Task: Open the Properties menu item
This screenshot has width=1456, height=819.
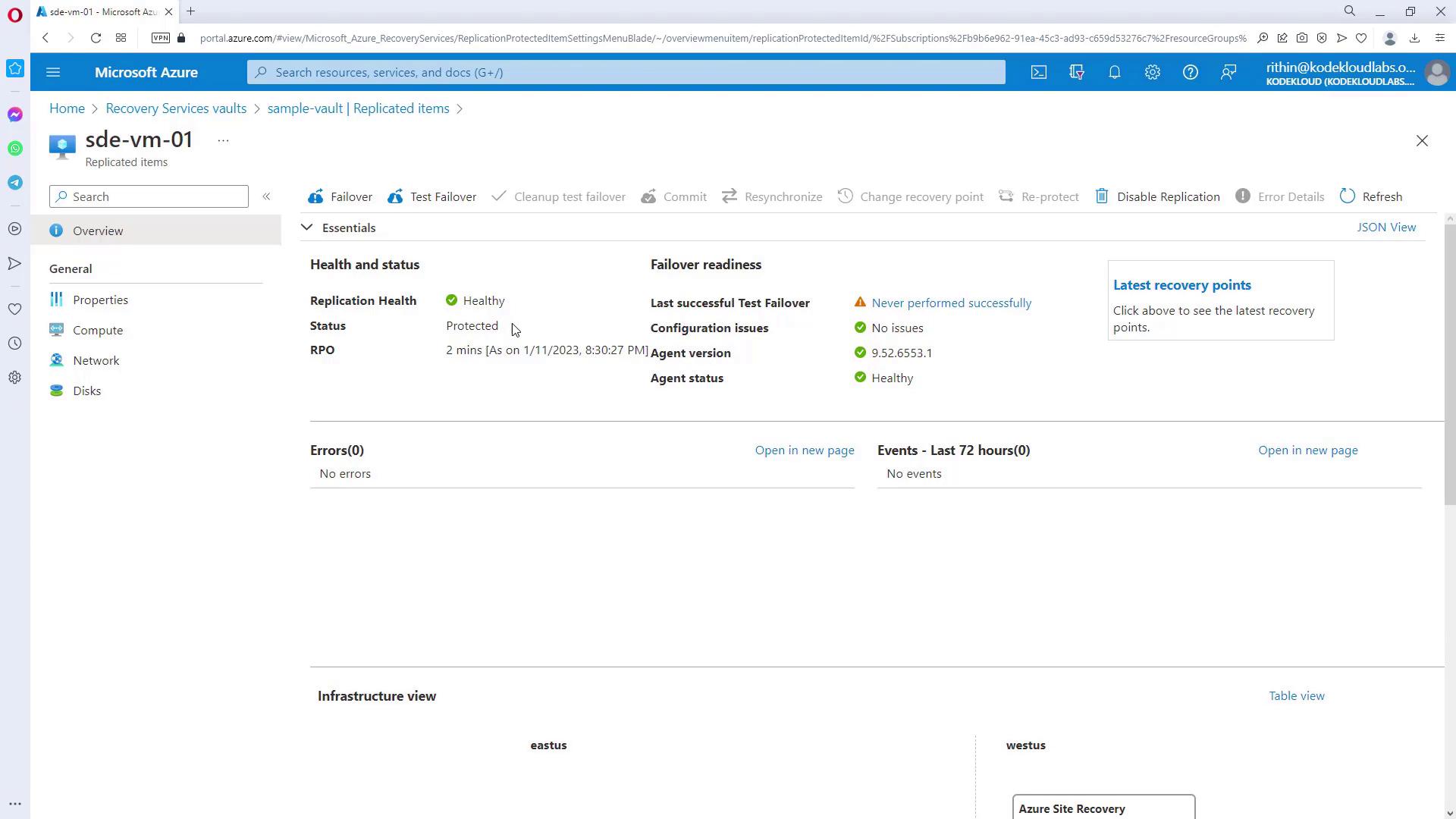Action: point(100,300)
